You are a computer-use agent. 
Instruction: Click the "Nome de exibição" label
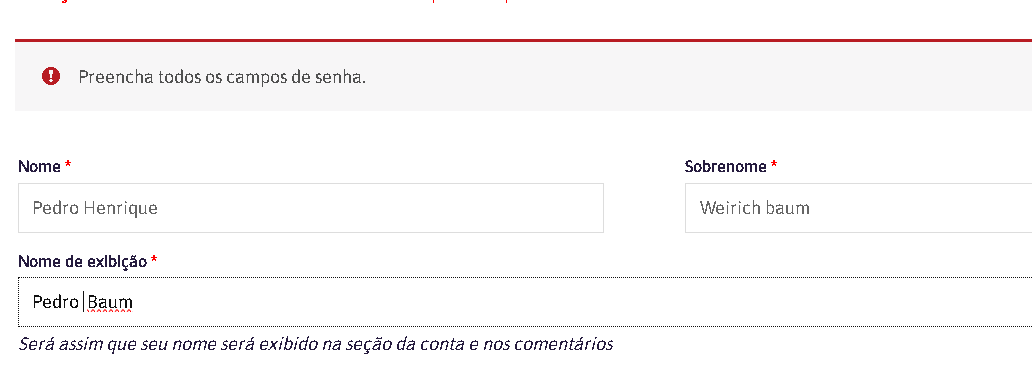(x=83, y=261)
